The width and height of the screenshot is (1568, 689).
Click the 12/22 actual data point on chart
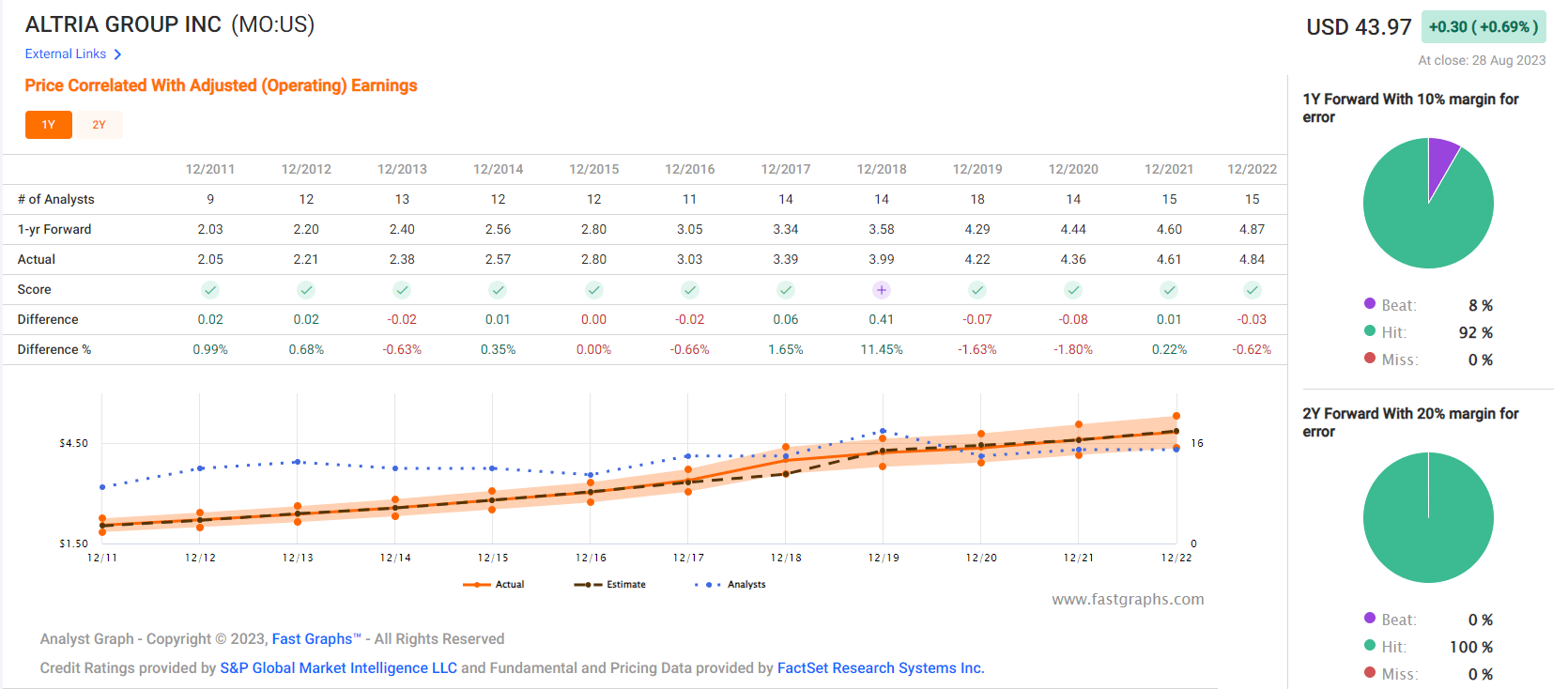[x=1176, y=432]
